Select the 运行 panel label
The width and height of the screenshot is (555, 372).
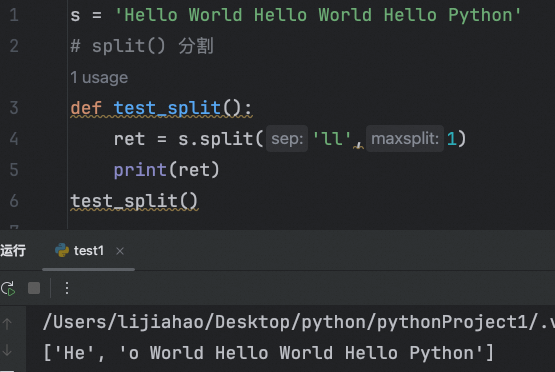pos(13,251)
